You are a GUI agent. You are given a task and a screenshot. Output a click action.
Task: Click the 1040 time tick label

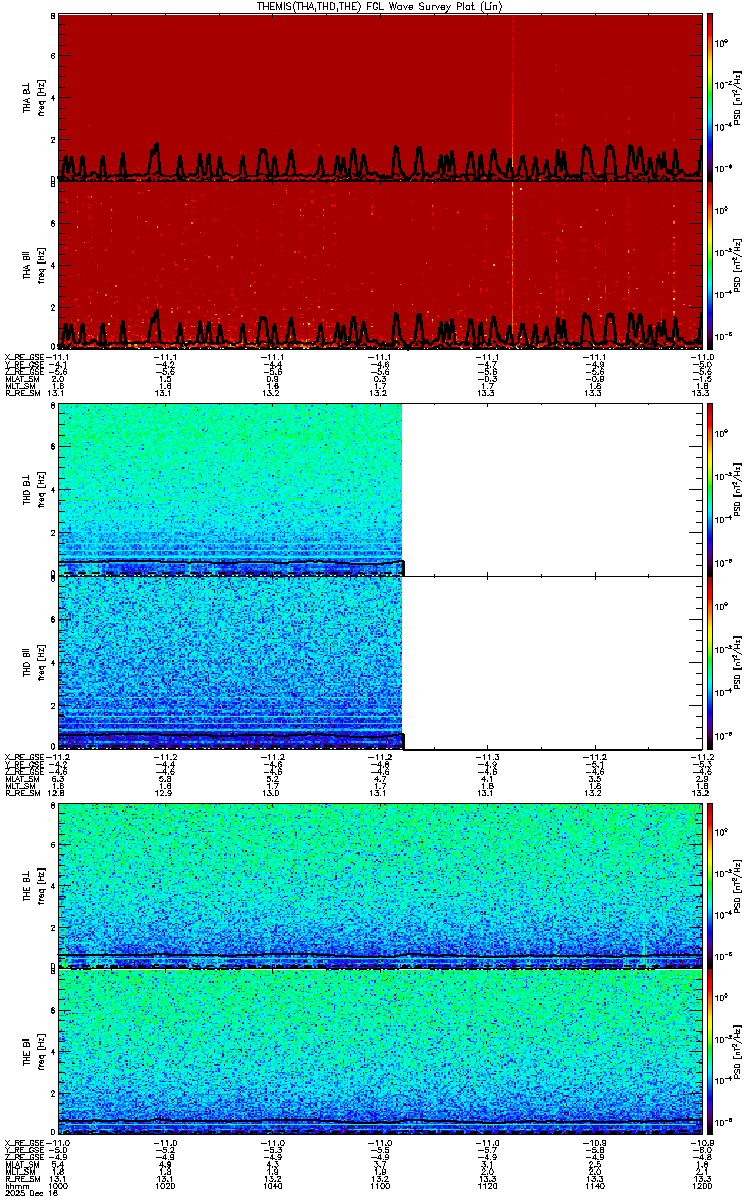pyautogui.click(x=273, y=1186)
